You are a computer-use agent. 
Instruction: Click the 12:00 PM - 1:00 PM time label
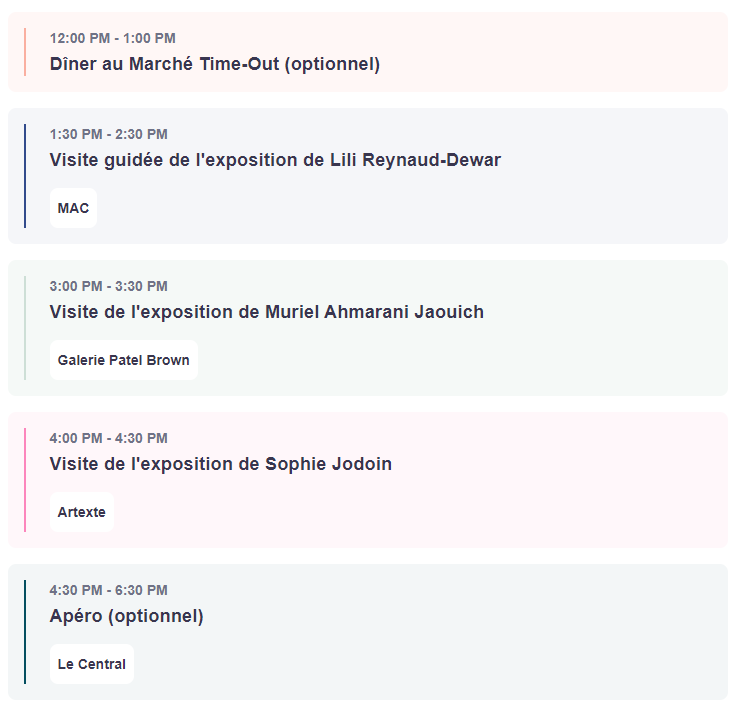[113, 38]
